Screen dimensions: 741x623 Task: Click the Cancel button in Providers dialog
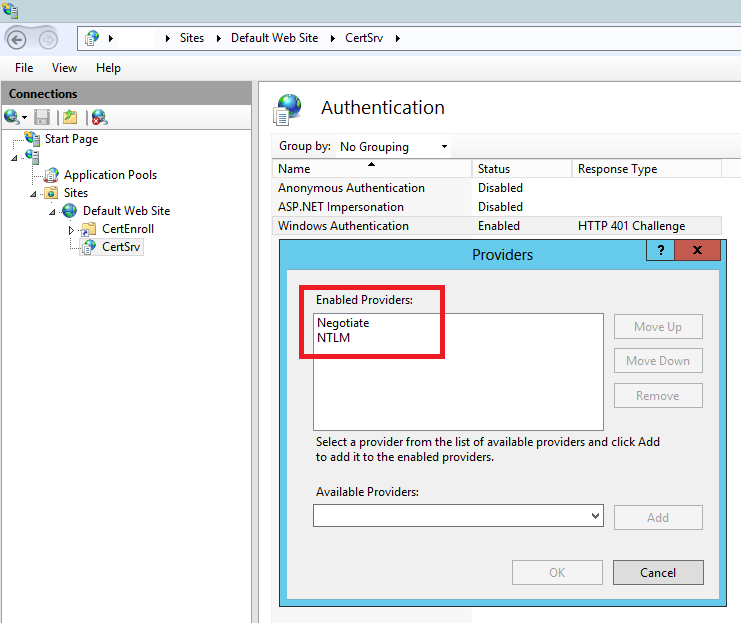657,572
